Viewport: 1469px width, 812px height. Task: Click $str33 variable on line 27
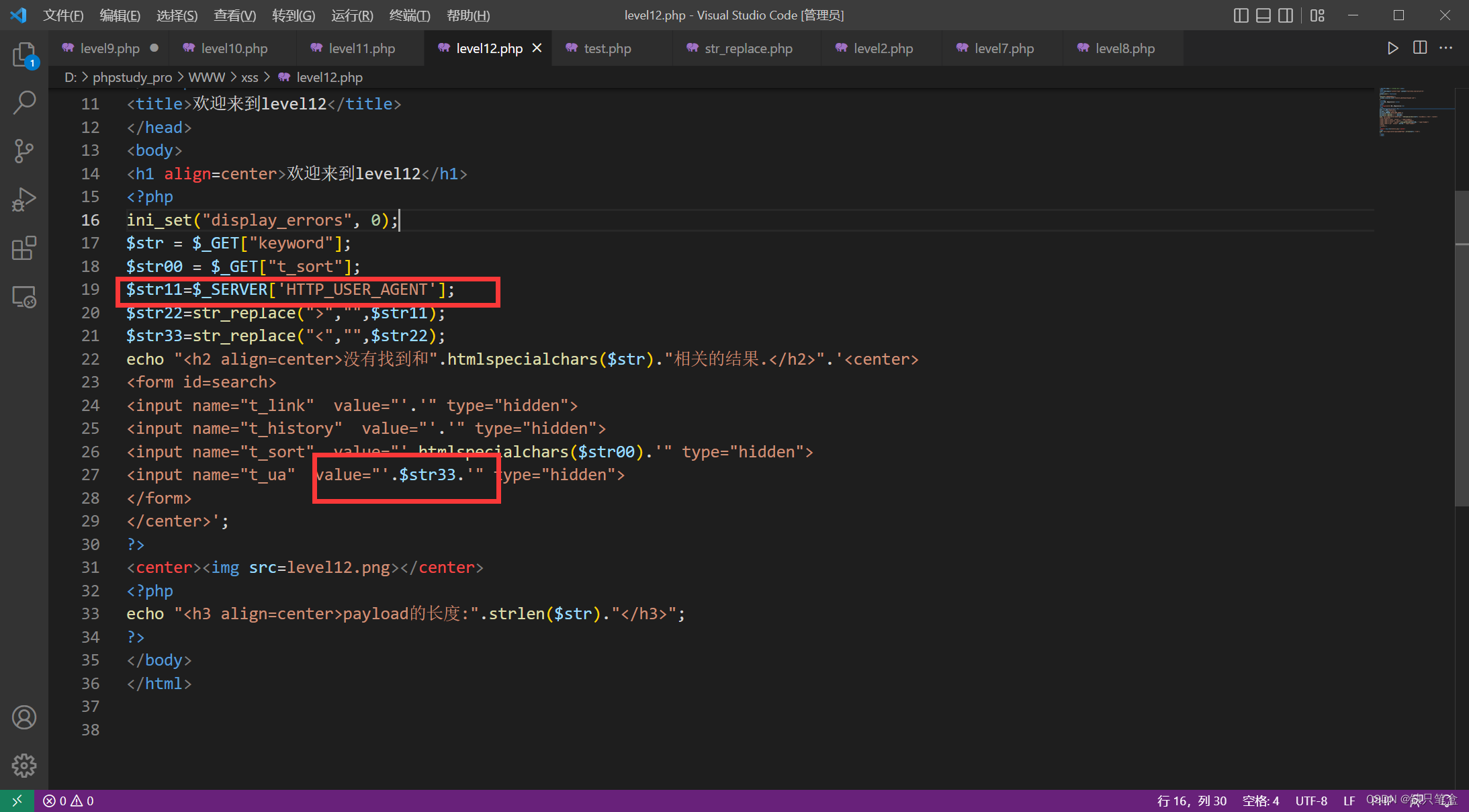(428, 475)
